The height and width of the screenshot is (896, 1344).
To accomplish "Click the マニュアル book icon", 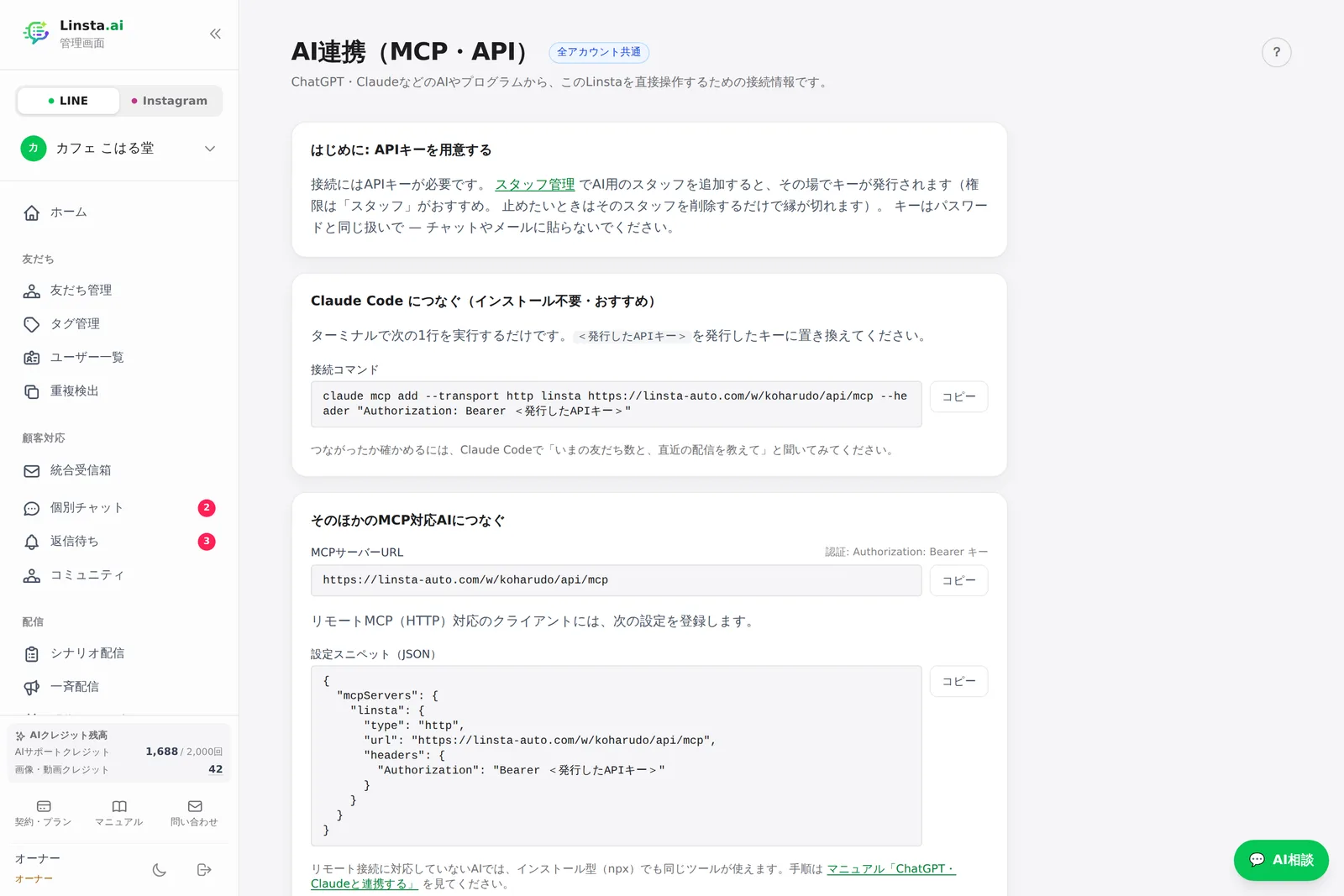I will (119, 806).
